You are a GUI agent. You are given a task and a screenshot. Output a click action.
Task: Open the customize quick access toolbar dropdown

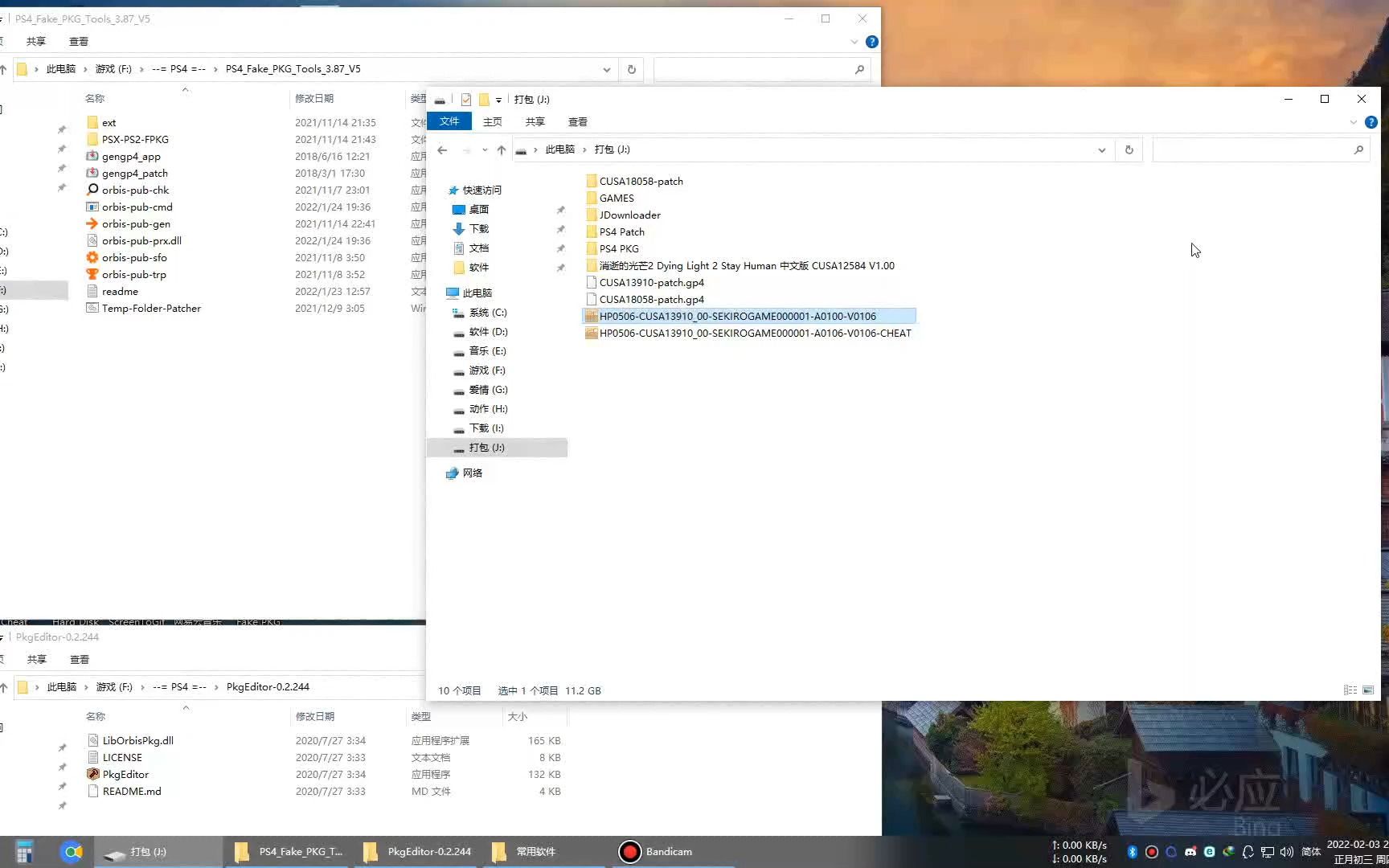coord(498,100)
